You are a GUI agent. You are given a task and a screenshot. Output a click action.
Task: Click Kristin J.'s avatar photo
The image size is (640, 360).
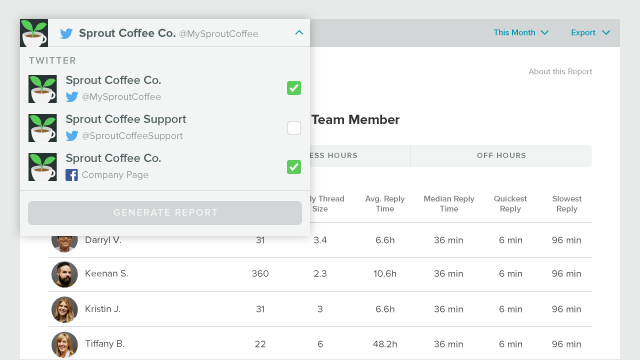(x=64, y=309)
